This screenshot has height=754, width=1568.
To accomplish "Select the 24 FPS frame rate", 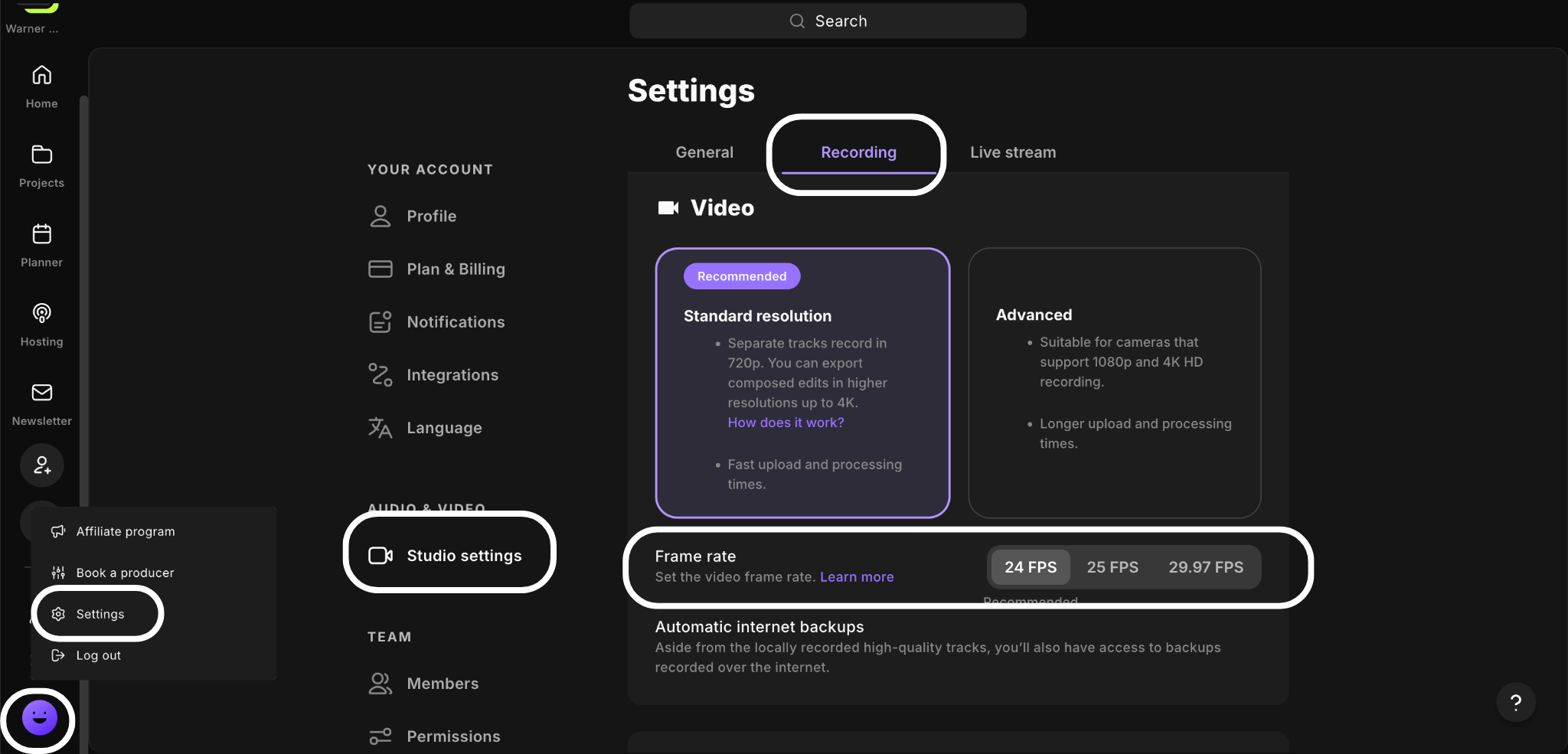I will tap(1031, 567).
